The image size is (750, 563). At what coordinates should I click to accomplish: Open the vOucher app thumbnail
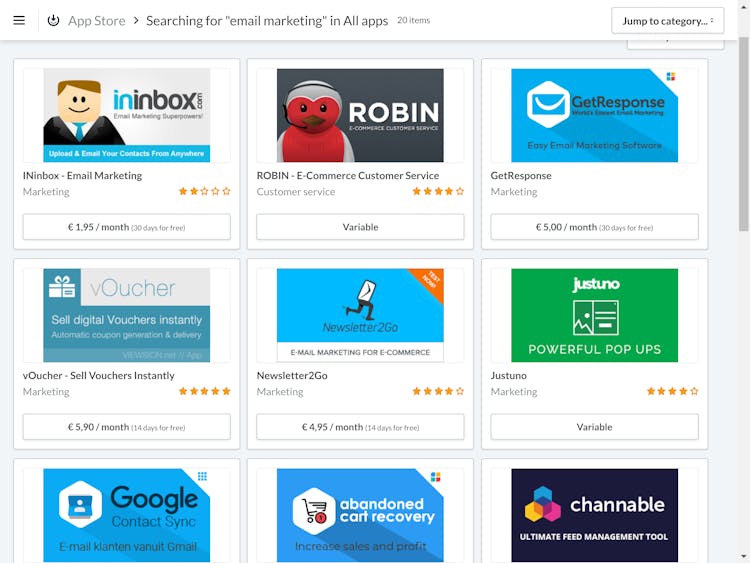tap(127, 315)
